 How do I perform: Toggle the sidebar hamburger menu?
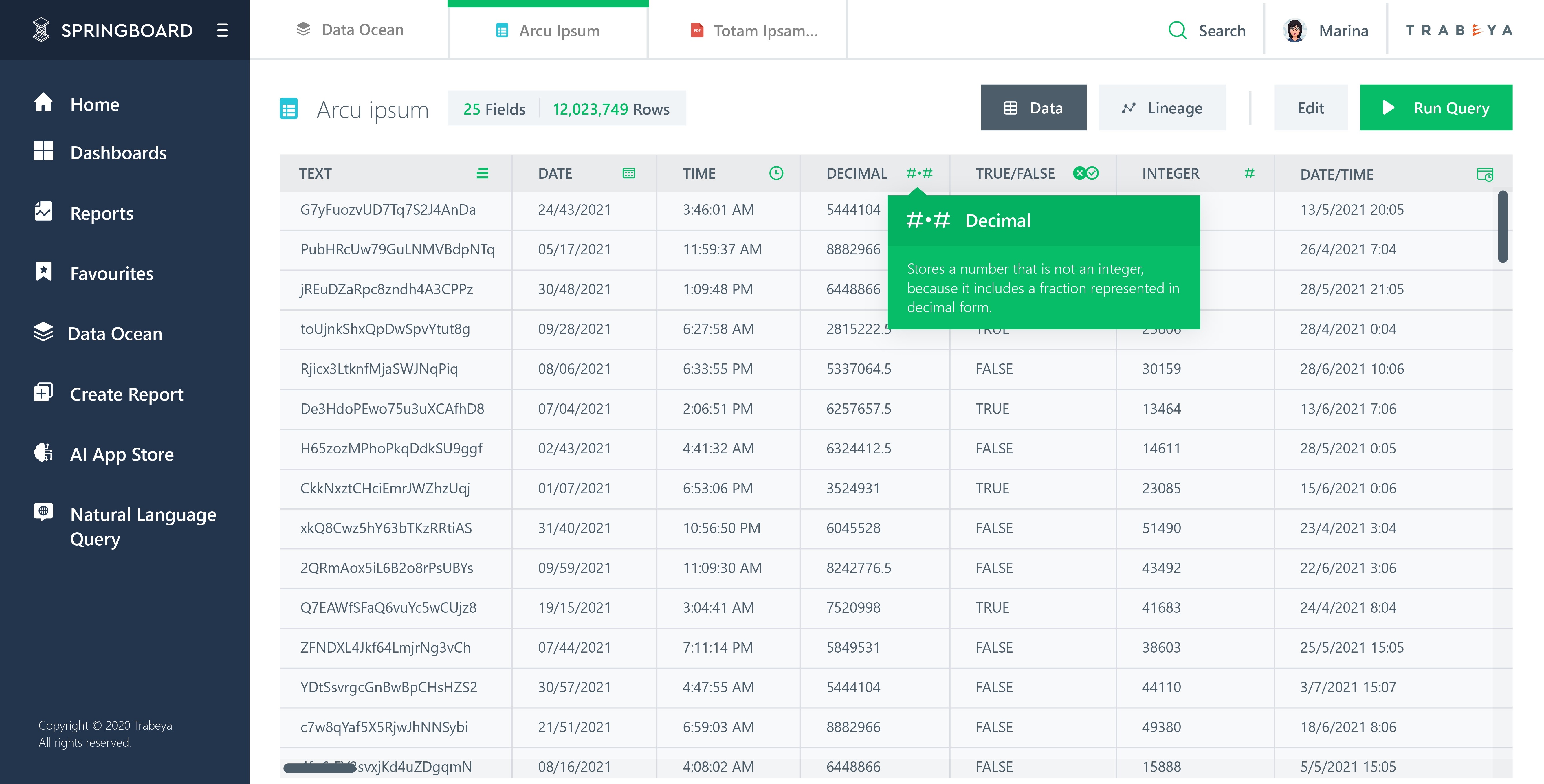tap(222, 30)
